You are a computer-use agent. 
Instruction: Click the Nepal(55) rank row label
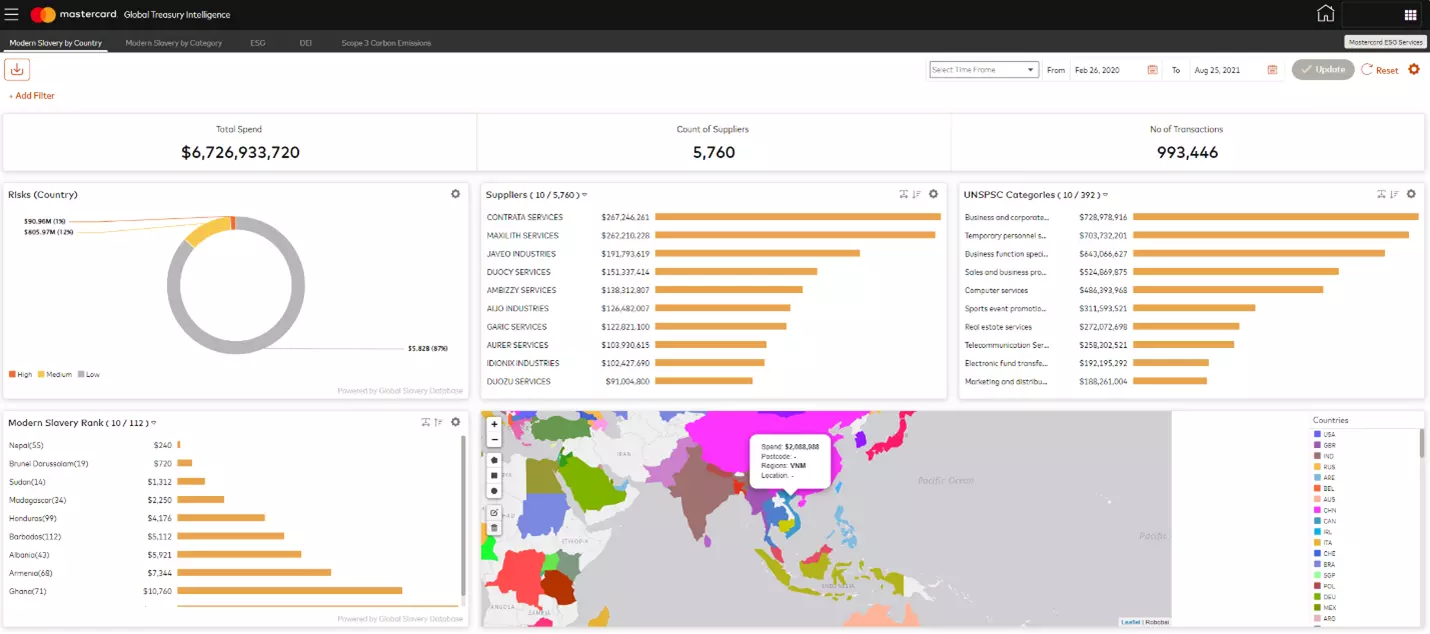(26, 445)
